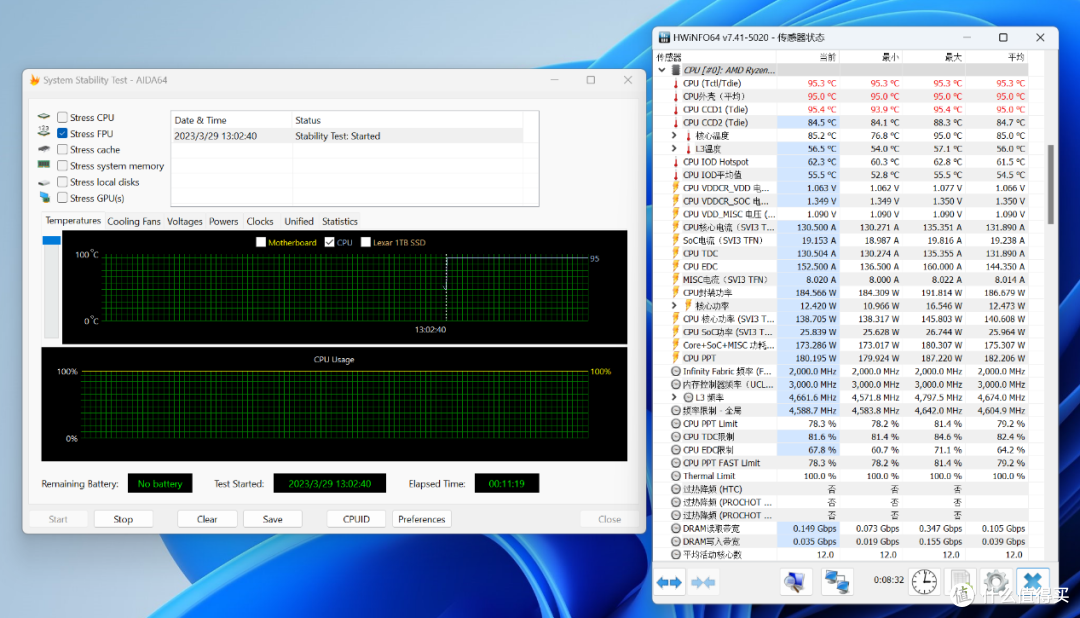Open CPUID from AIDA64 button
This screenshot has height=618, width=1080.
(356, 519)
